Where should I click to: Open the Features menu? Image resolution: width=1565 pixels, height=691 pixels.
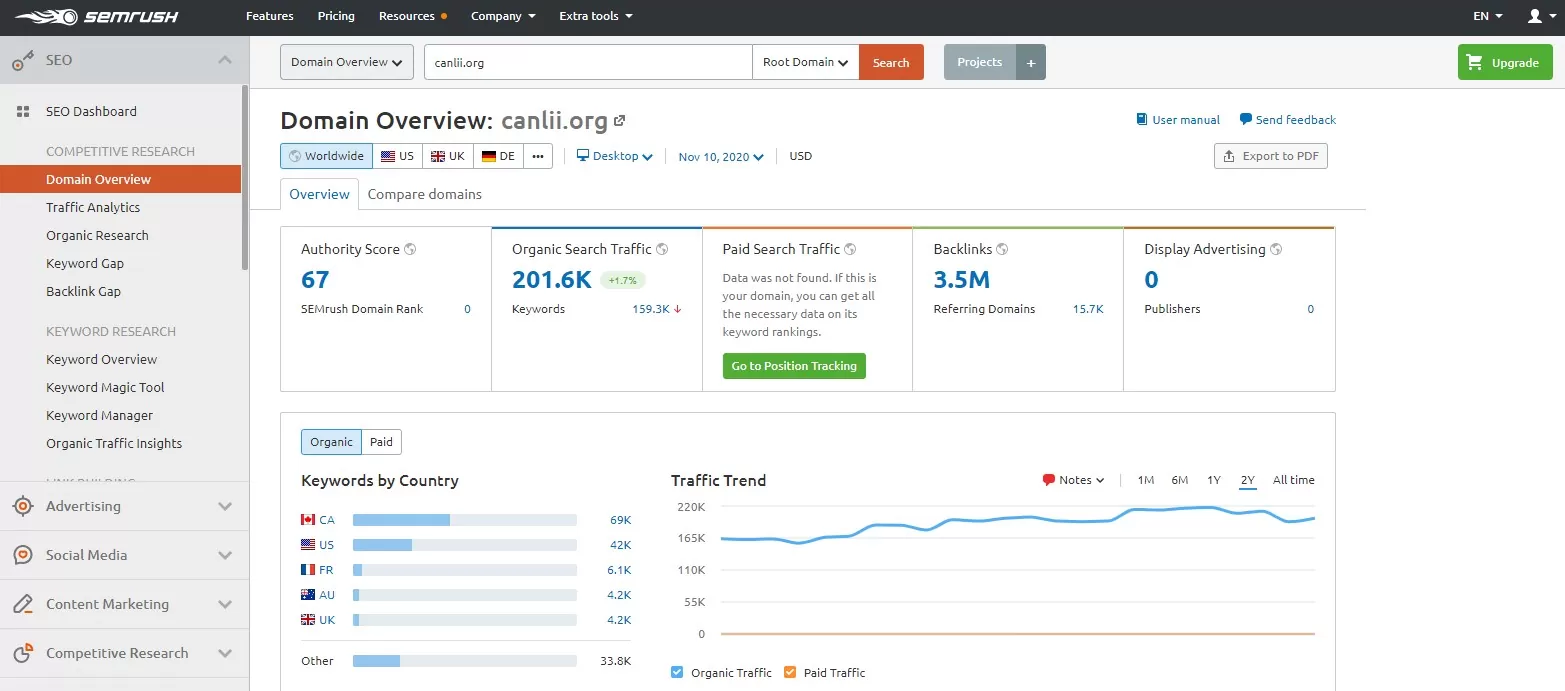[270, 16]
